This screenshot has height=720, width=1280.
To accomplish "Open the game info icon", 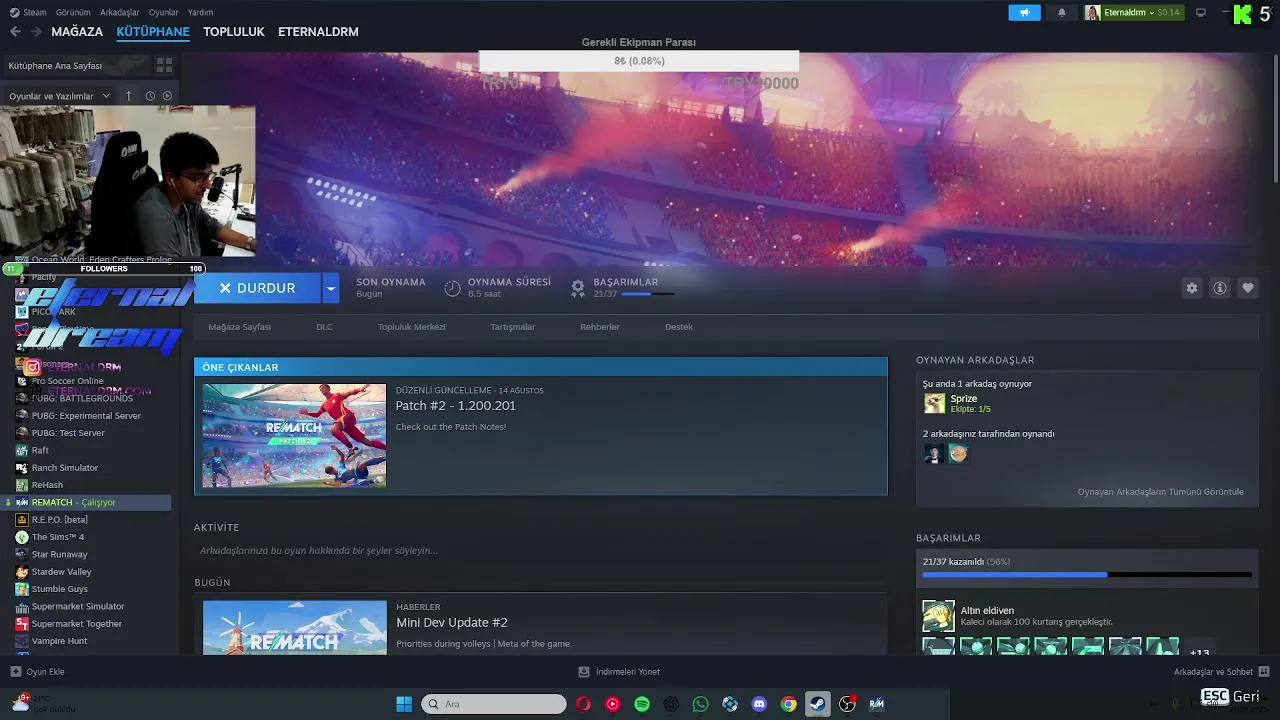I will pos(1220,288).
